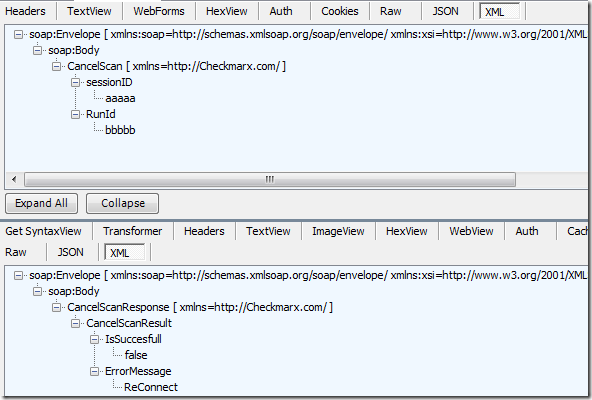Switch to request TextView tab

tap(89, 11)
